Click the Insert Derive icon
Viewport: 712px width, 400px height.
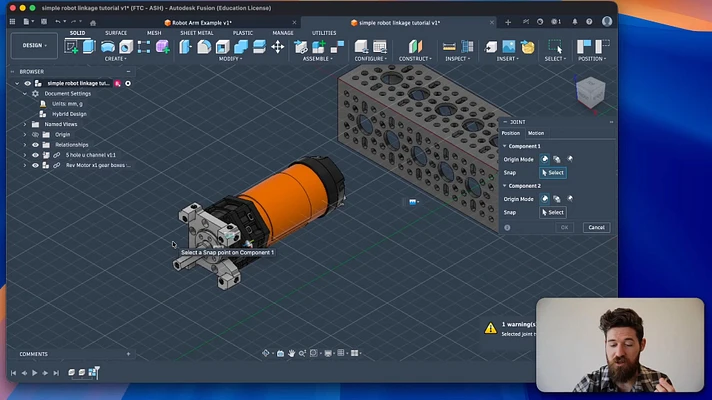[x=491, y=46]
